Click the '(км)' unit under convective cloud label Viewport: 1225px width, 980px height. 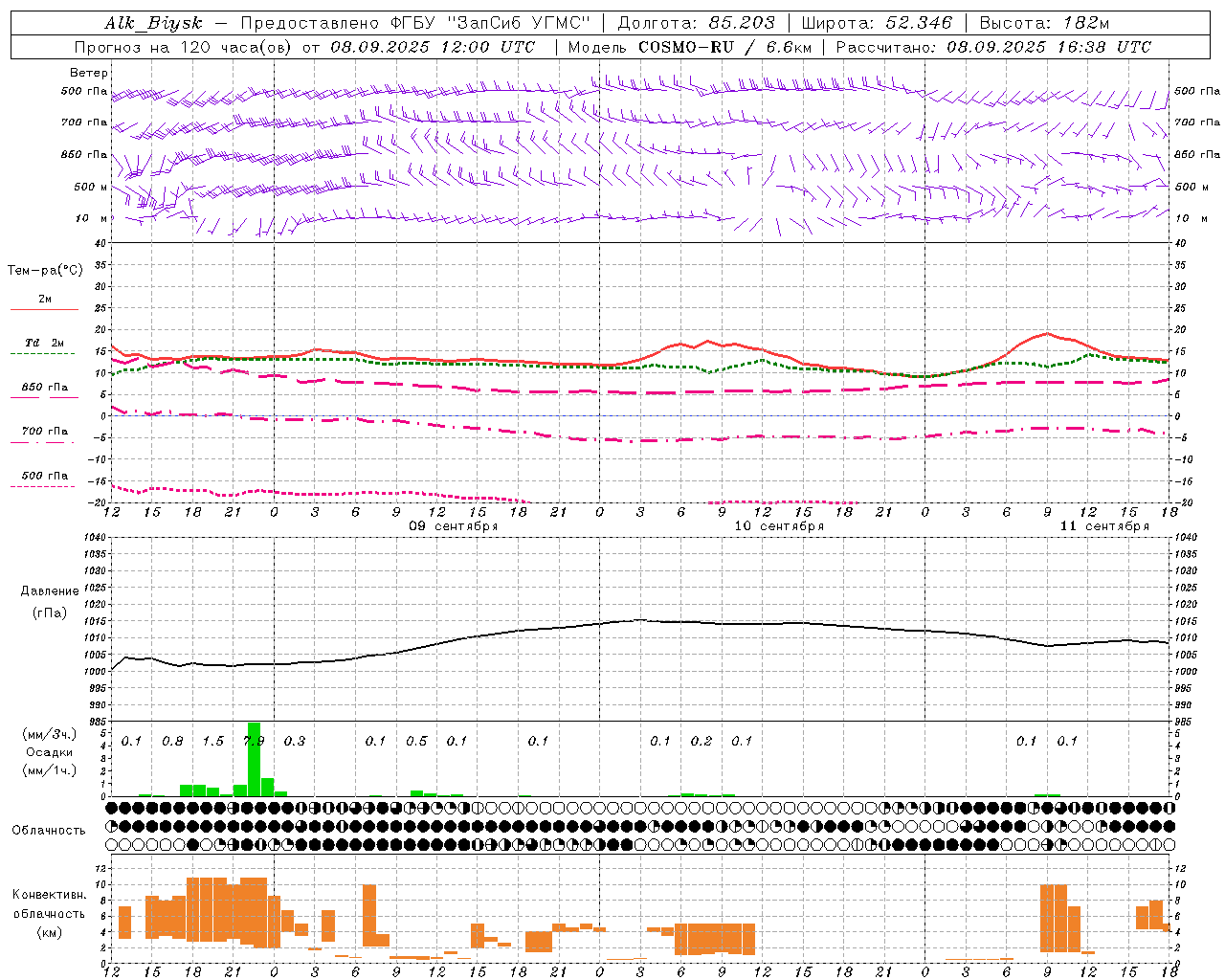click(x=49, y=932)
